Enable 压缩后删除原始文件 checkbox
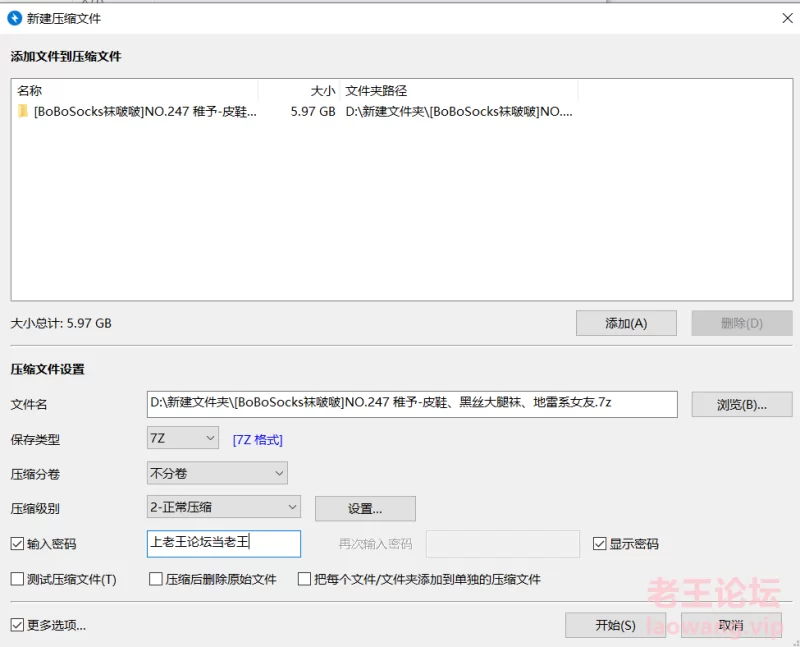 [156, 579]
